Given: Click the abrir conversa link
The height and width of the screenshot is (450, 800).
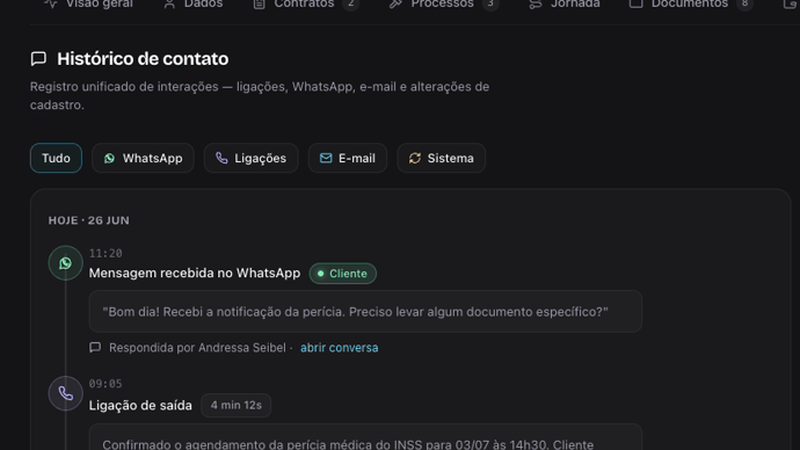Looking at the screenshot, I should click(339, 347).
